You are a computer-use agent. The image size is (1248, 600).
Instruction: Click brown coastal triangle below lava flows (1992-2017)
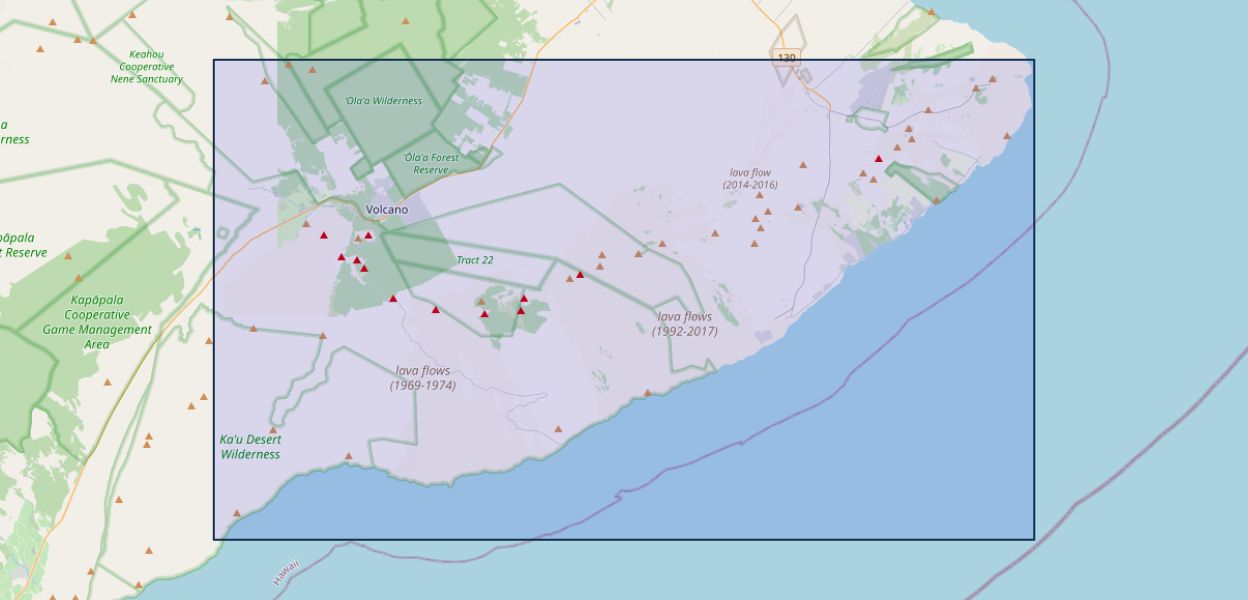(x=647, y=393)
